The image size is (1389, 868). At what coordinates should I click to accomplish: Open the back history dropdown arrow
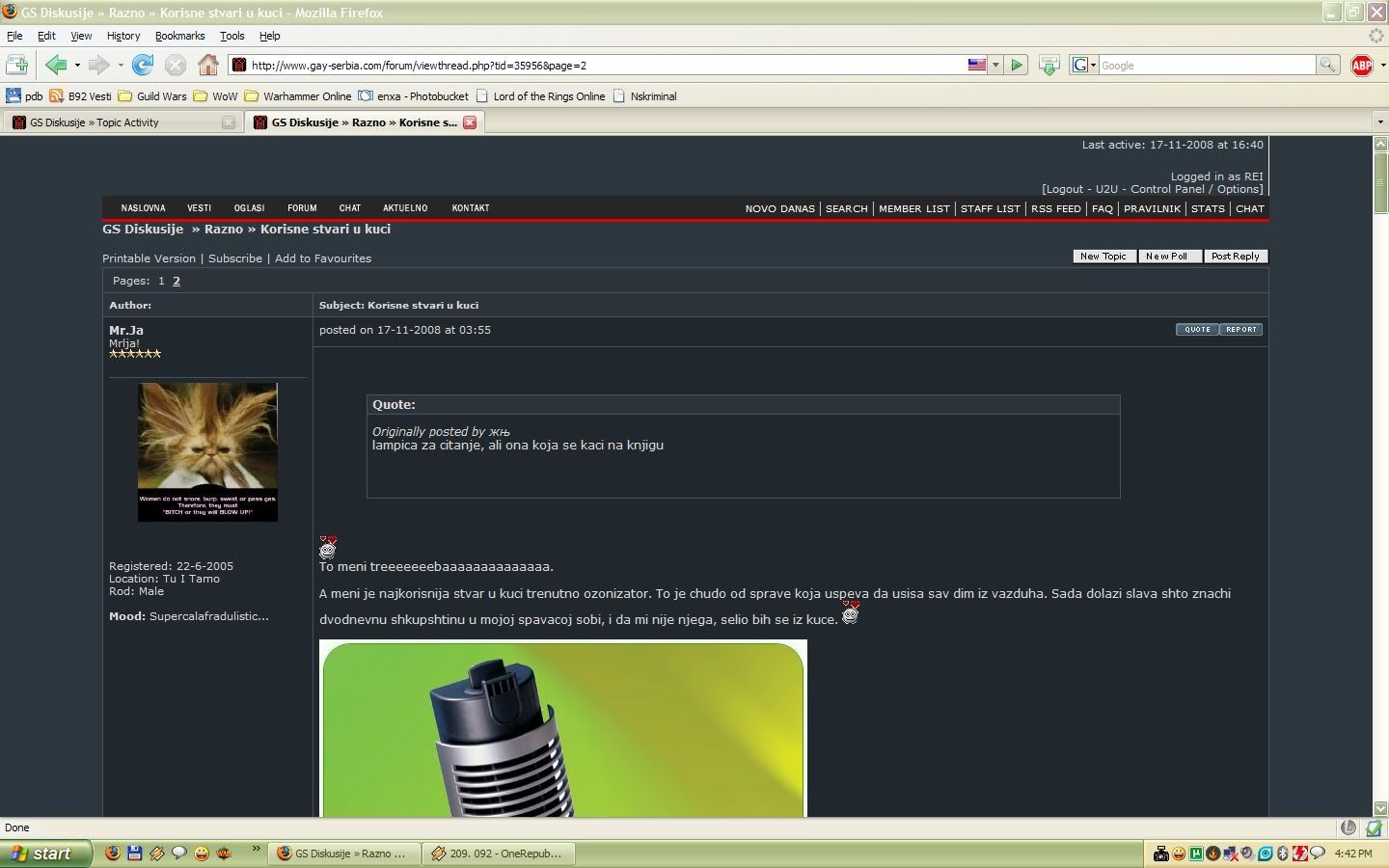coord(77,66)
